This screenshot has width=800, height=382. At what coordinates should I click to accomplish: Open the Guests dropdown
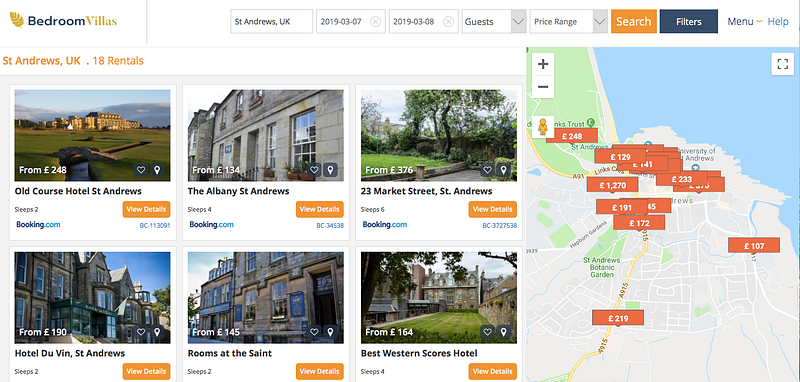[x=494, y=21]
